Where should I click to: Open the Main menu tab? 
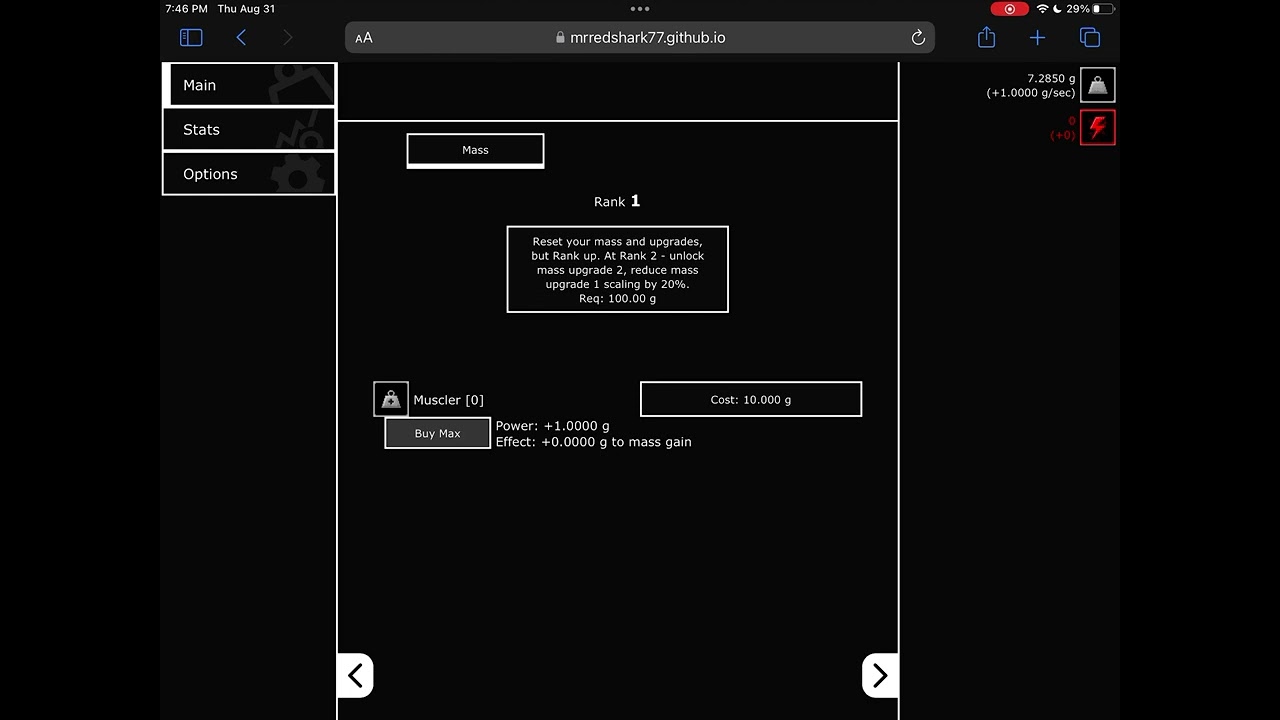(x=249, y=85)
